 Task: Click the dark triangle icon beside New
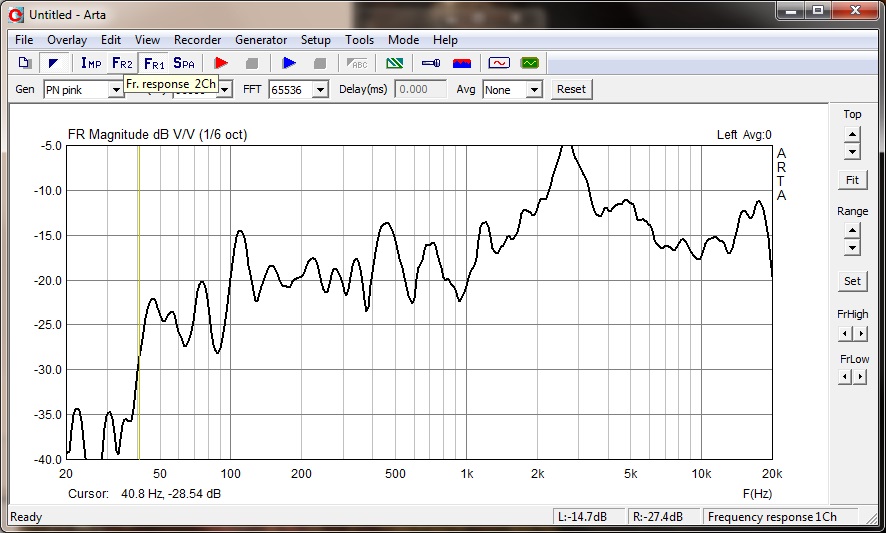pos(54,63)
